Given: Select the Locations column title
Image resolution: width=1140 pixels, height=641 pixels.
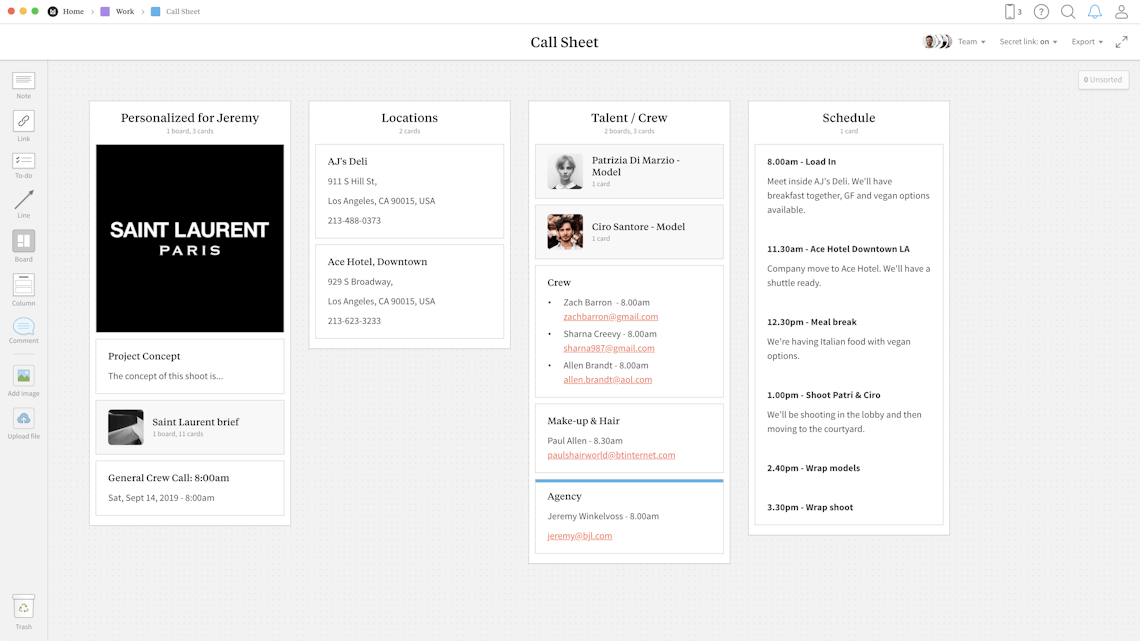Looking at the screenshot, I should point(409,118).
